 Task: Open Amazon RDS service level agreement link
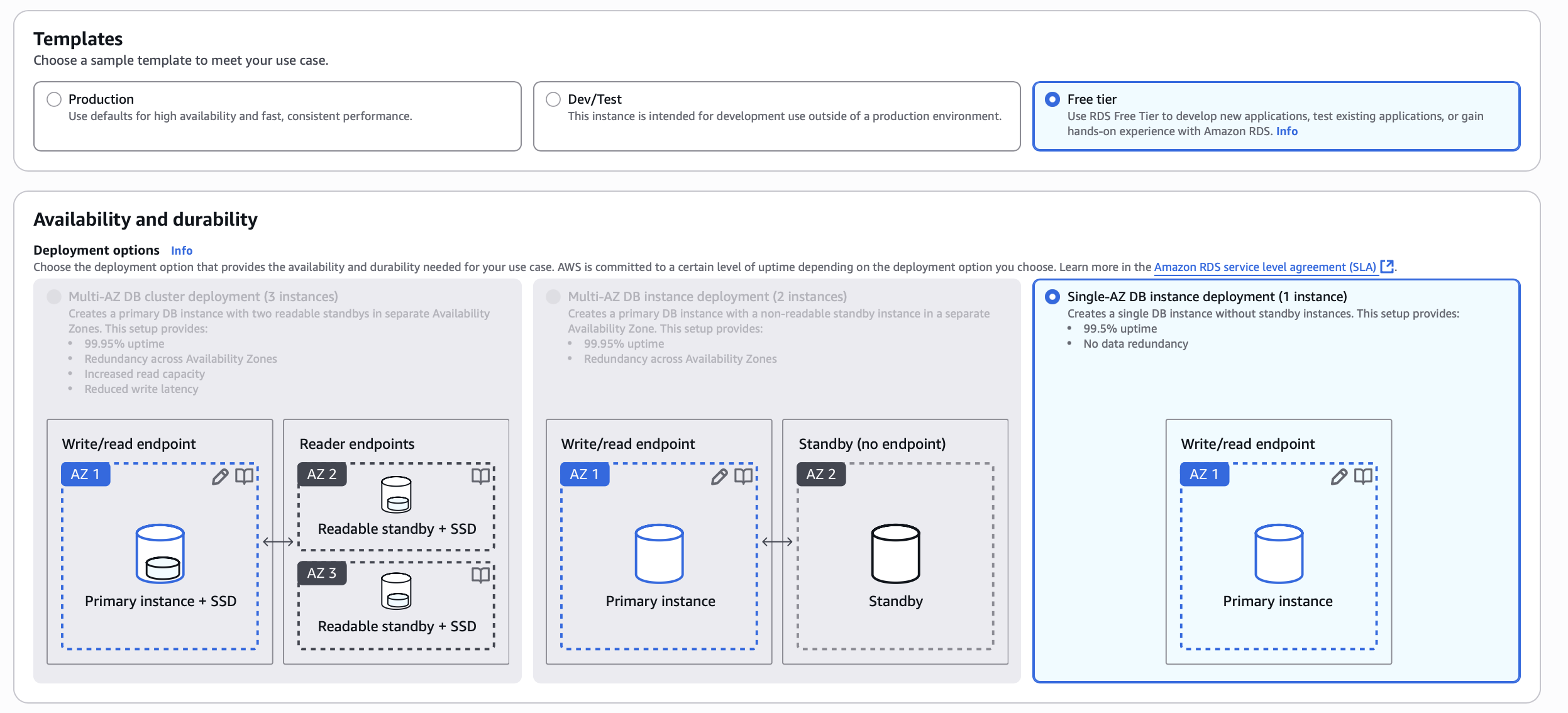(1265, 267)
